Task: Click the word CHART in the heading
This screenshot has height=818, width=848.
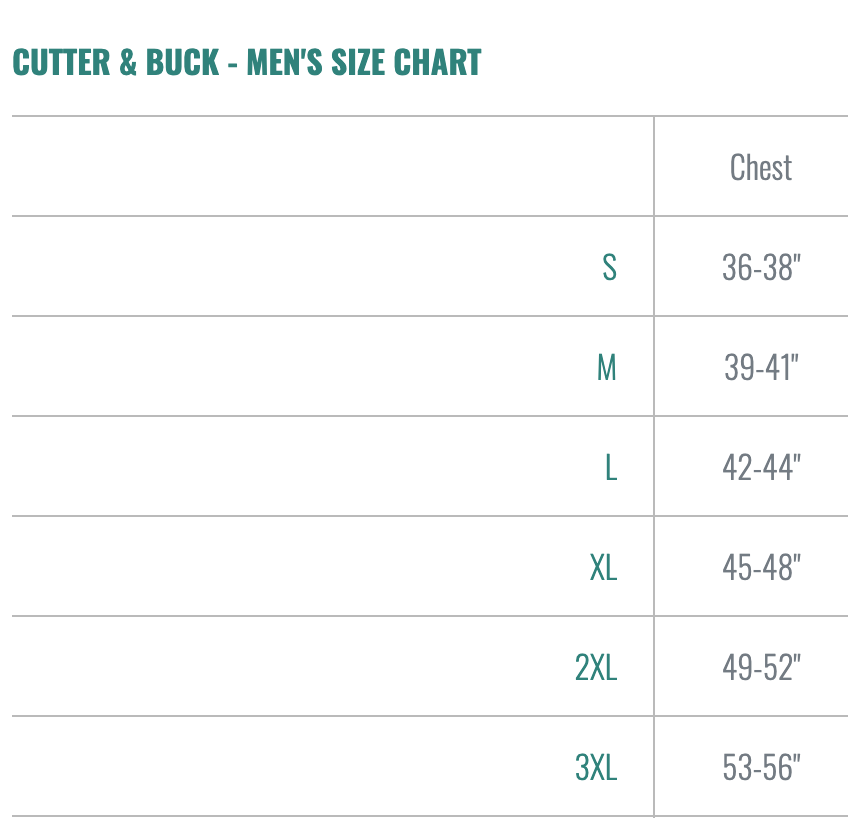Action: 438,62
